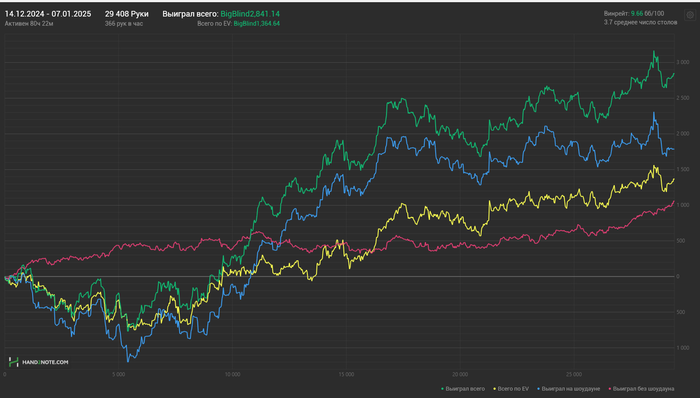Click the 3 000 y-axis label
The width and height of the screenshot is (700, 398).
[683, 62]
